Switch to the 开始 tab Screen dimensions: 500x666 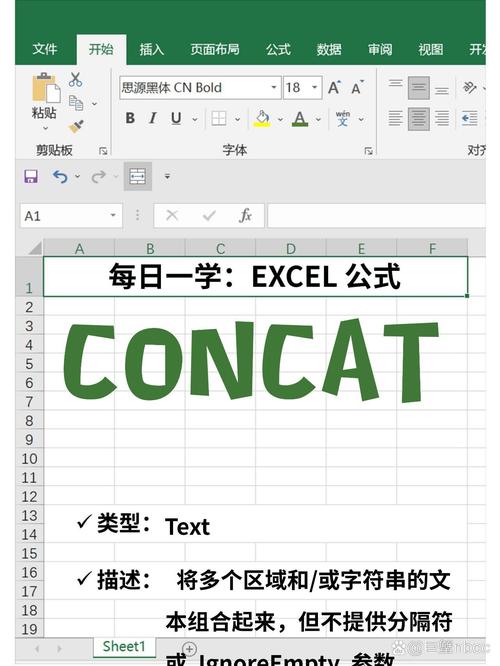click(x=101, y=49)
